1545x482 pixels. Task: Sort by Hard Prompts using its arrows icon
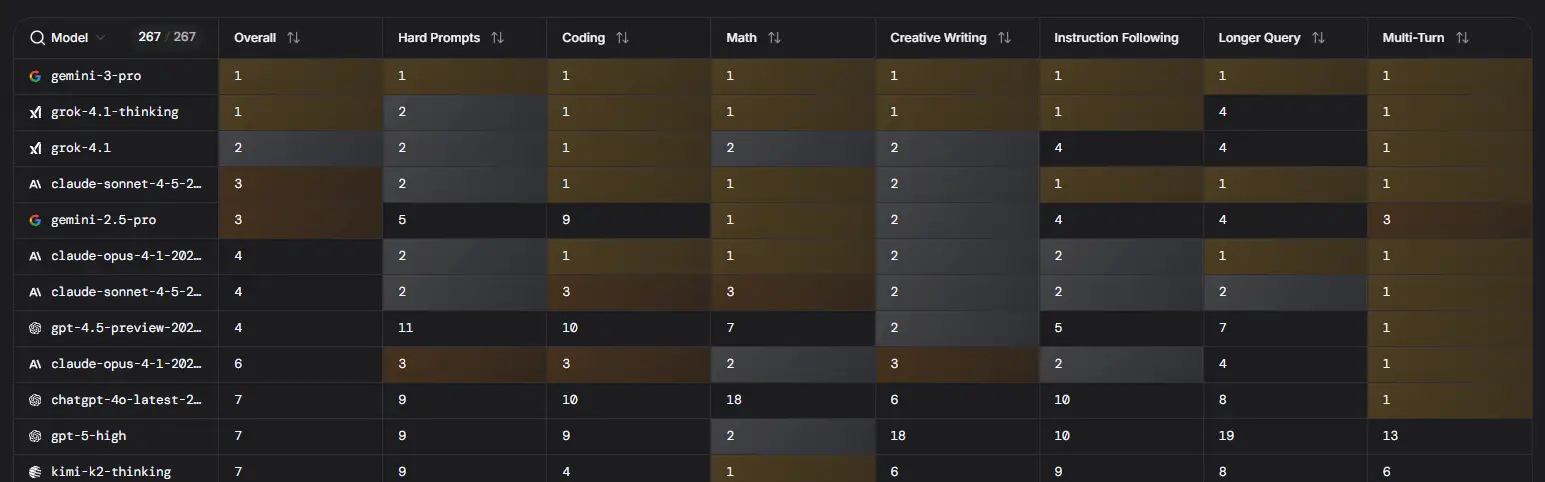497,38
